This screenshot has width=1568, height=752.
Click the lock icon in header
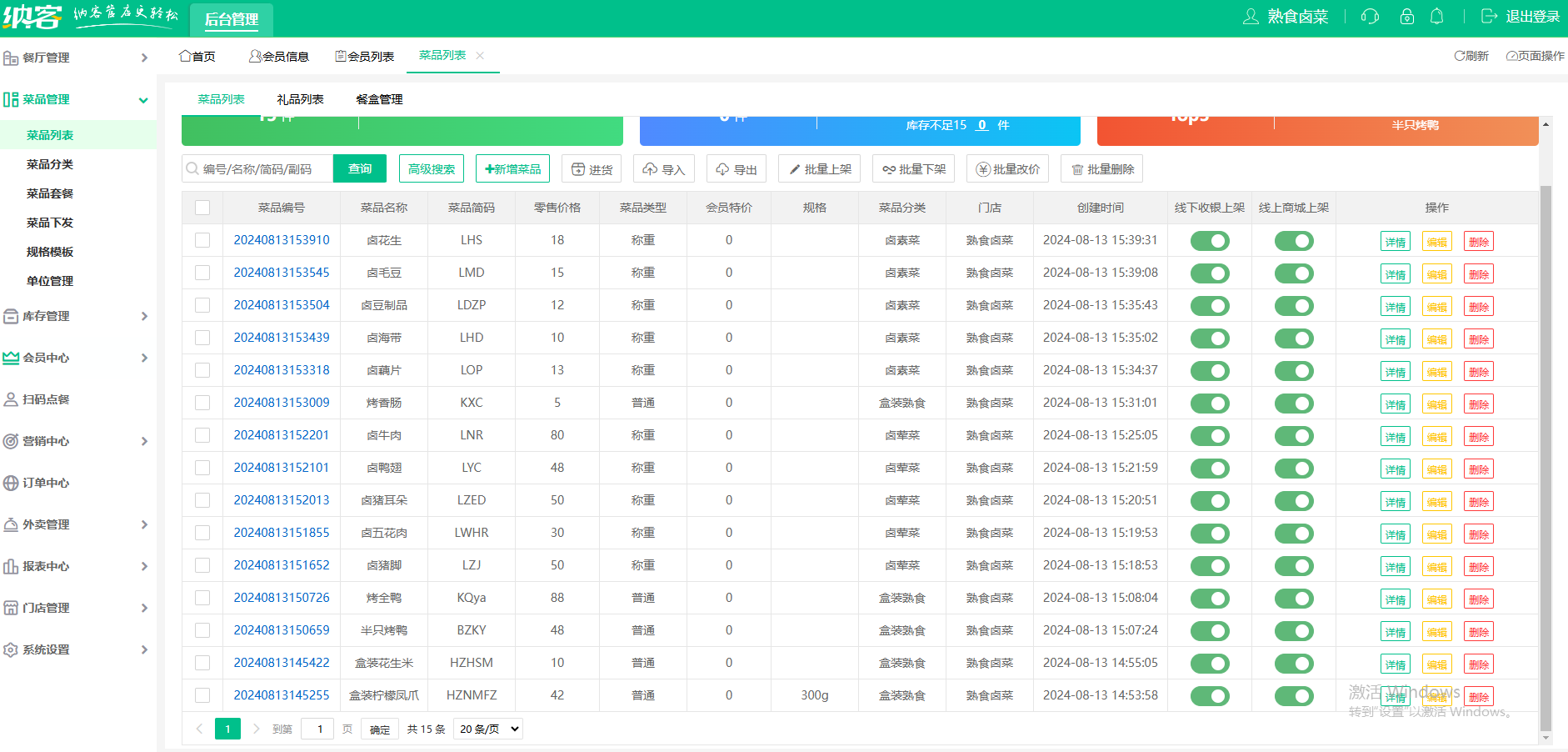click(1407, 17)
